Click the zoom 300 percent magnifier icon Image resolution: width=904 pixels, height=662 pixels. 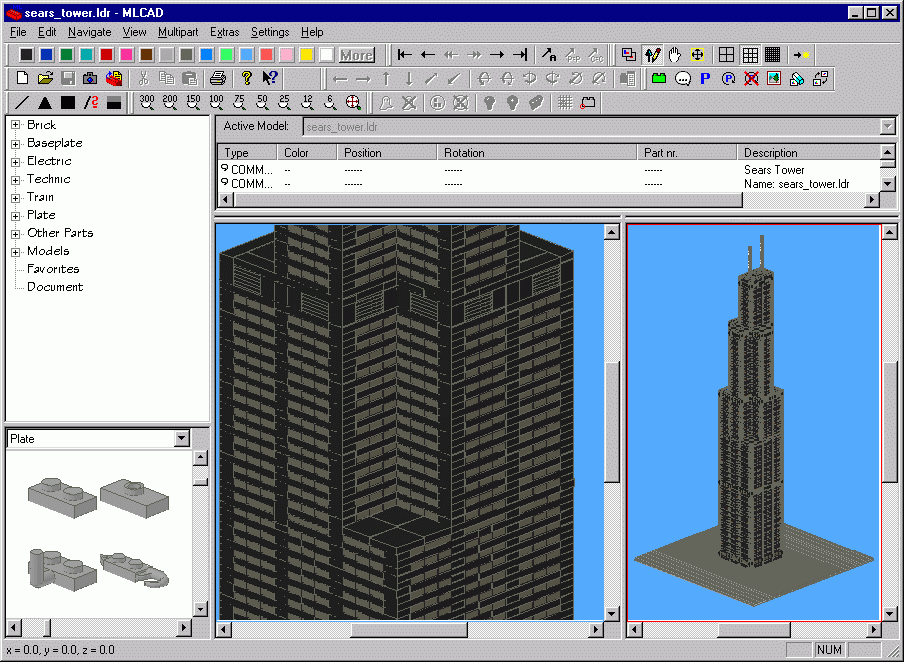pos(147,103)
